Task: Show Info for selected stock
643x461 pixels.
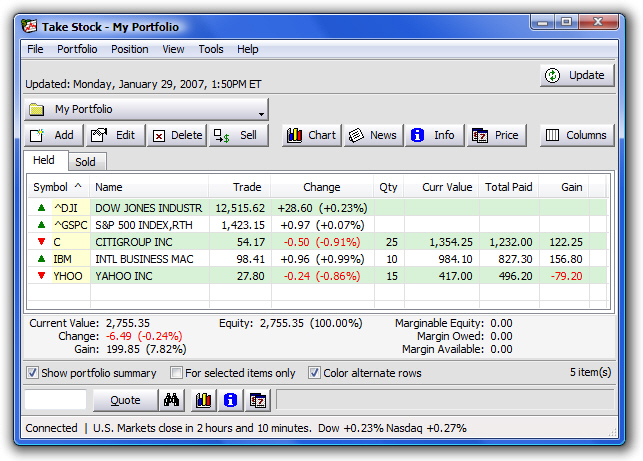Action: click(435, 135)
